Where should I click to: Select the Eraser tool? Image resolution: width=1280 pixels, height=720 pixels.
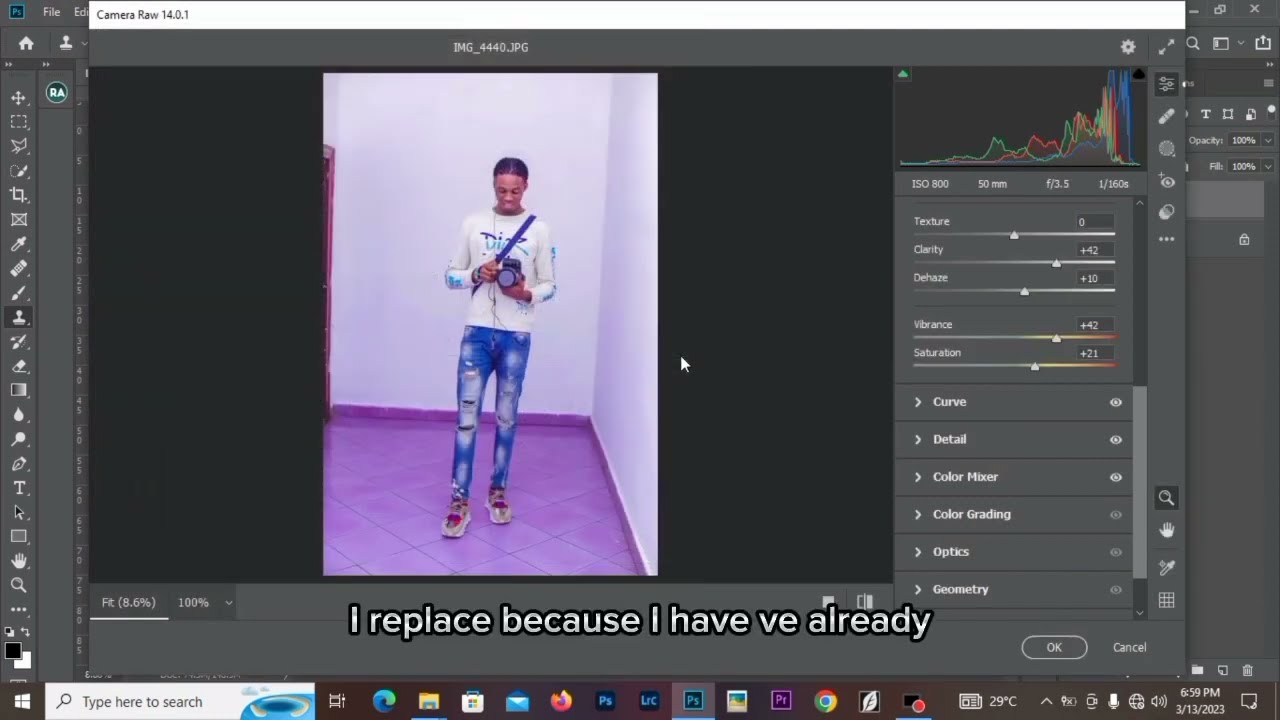(19, 366)
